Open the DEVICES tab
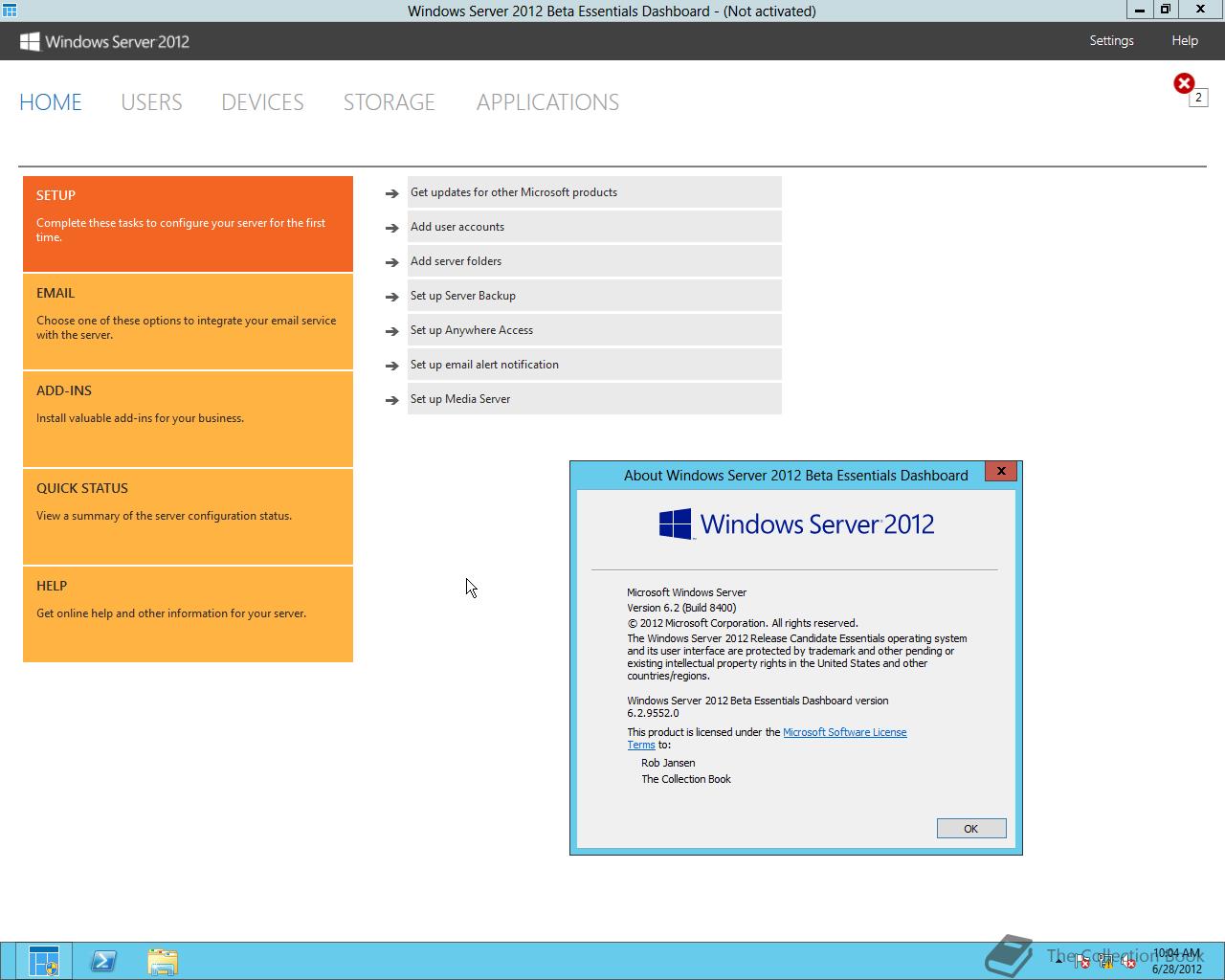1225x980 pixels. 262,102
